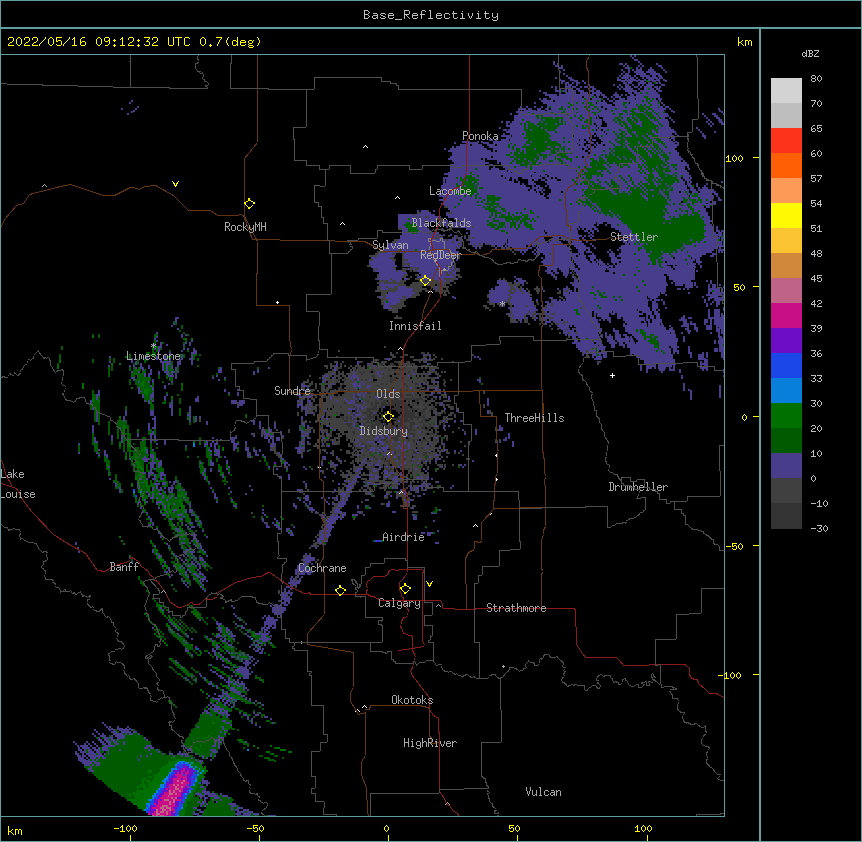Click the 80 dBZ light grey swatch

tap(786, 91)
